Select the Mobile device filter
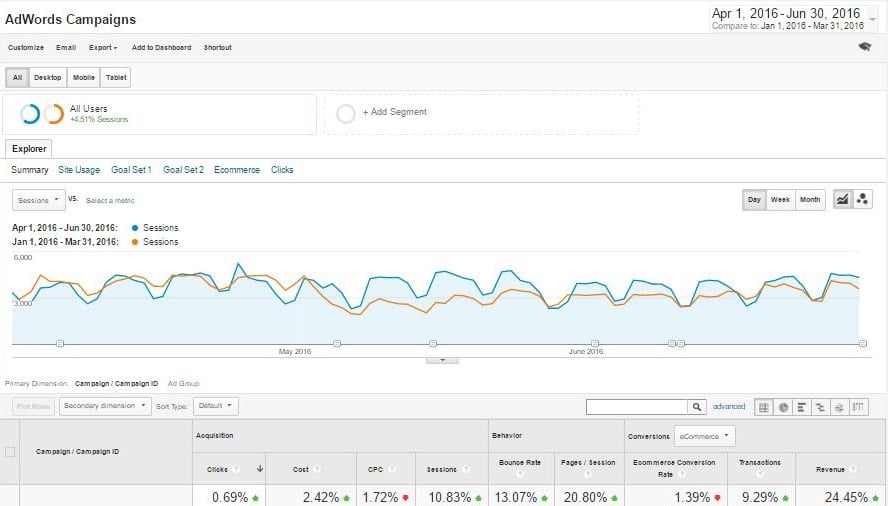 coord(84,78)
